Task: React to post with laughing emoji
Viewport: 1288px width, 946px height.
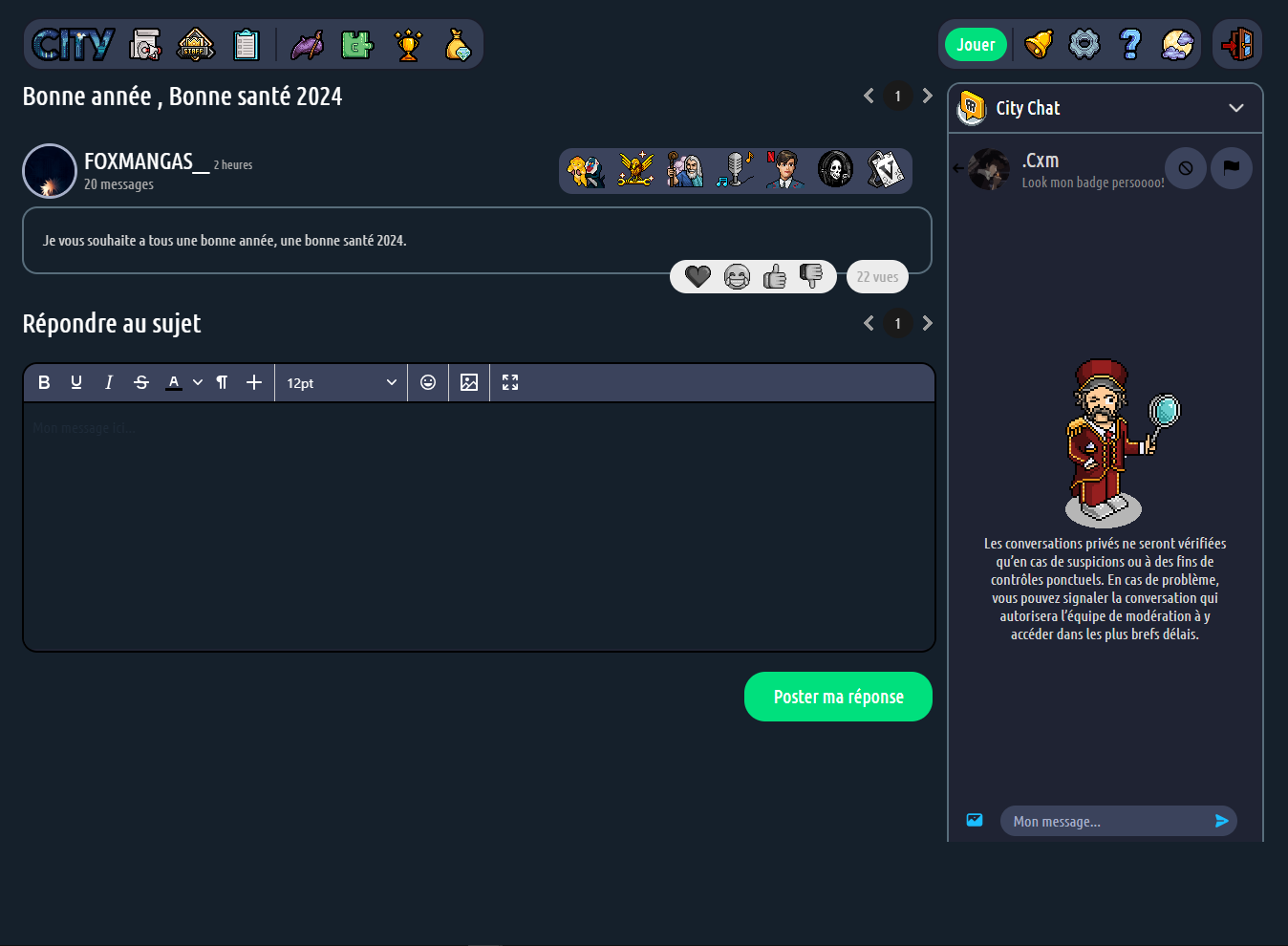Action: (737, 277)
